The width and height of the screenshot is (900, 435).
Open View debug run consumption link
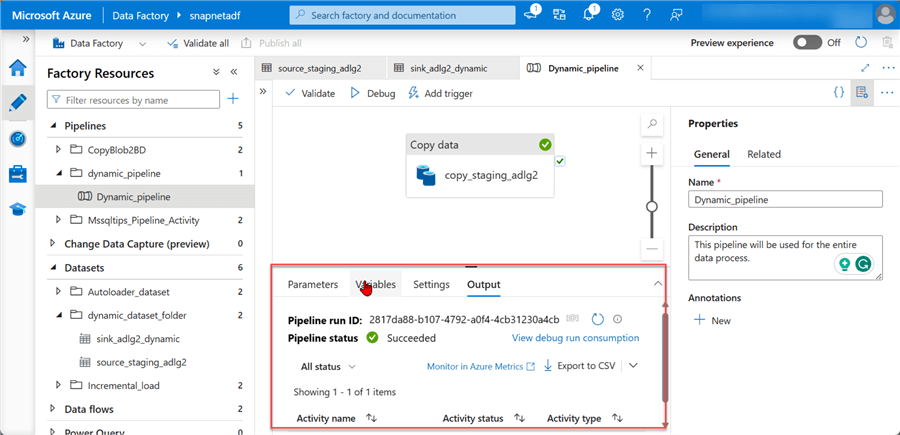click(575, 338)
